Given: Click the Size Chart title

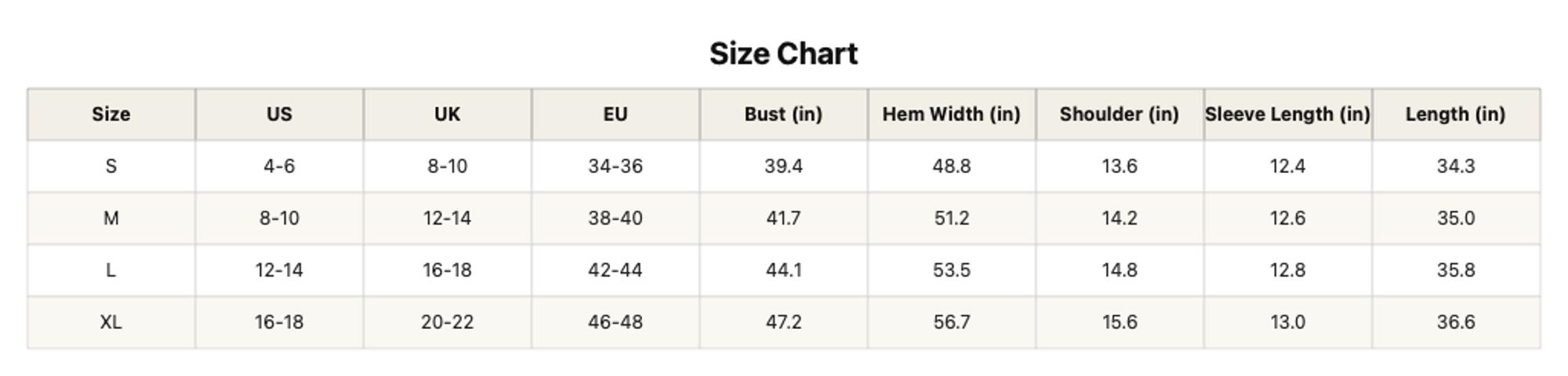Looking at the screenshot, I should click(x=783, y=54).
